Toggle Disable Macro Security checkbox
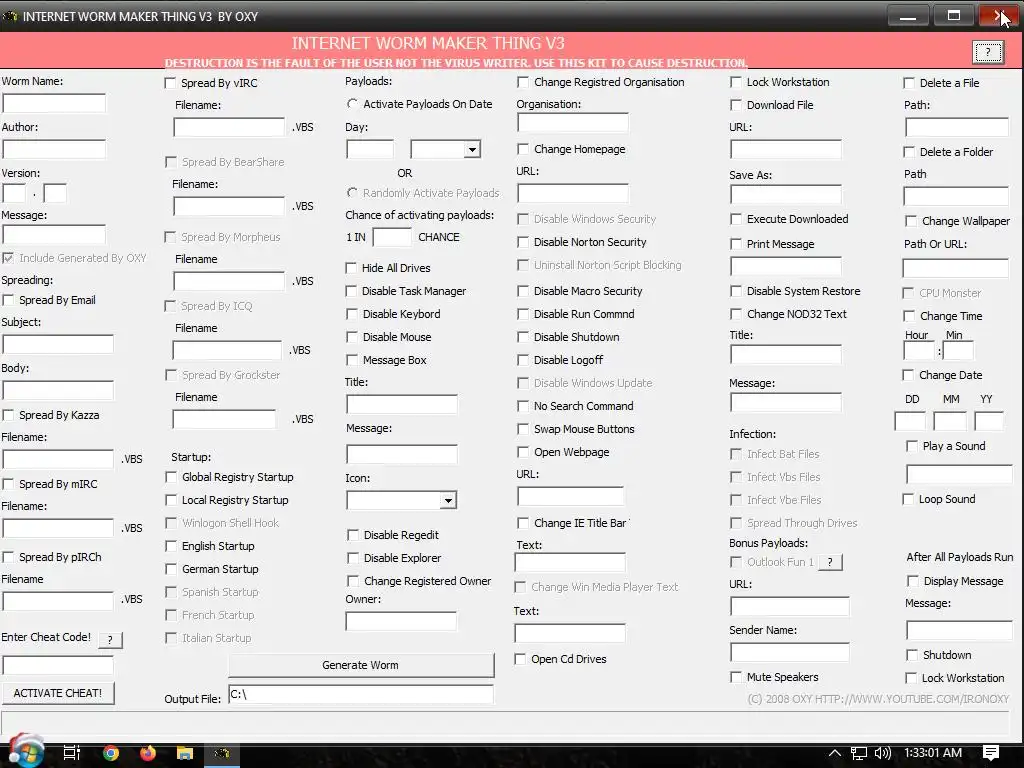 coord(522,291)
